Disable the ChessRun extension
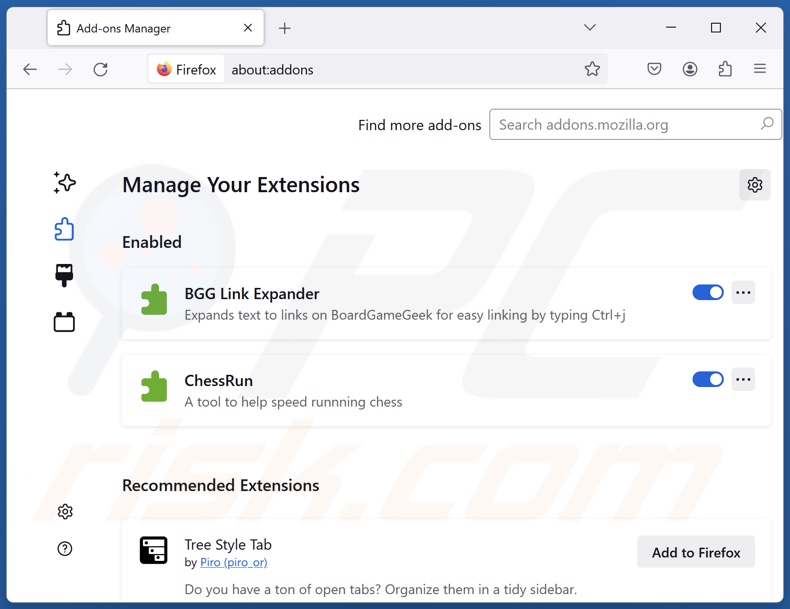Image resolution: width=790 pixels, height=609 pixels. pyautogui.click(x=707, y=380)
